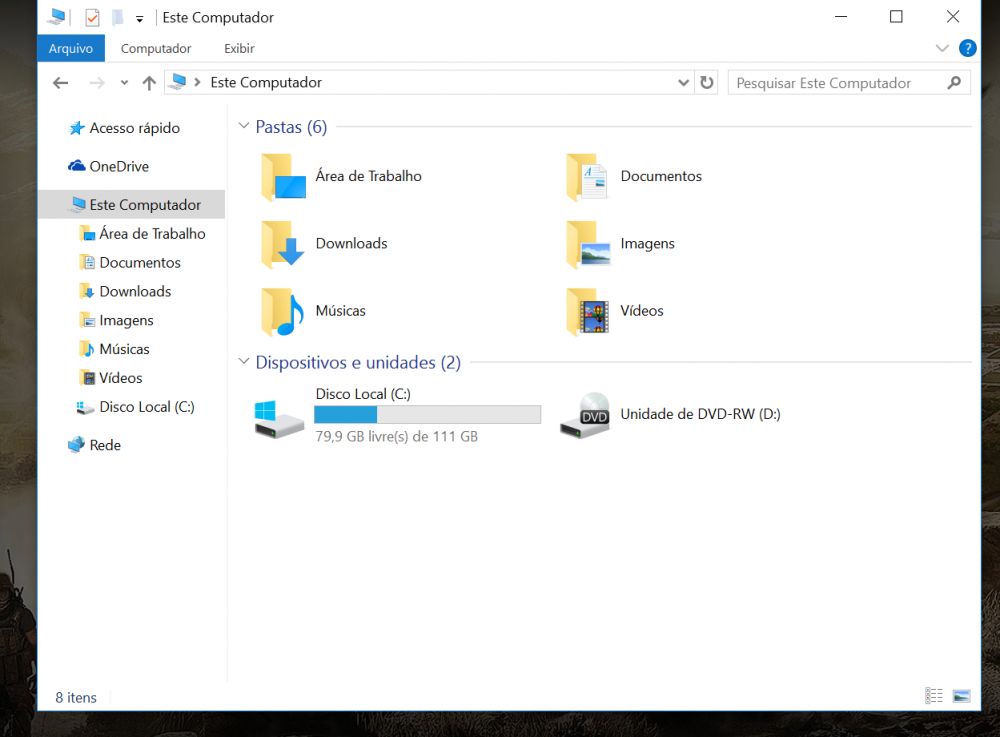Image resolution: width=1000 pixels, height=737 pixels.
Task: Open the Área de Trabalho folder icon
Action: [283, 177]
